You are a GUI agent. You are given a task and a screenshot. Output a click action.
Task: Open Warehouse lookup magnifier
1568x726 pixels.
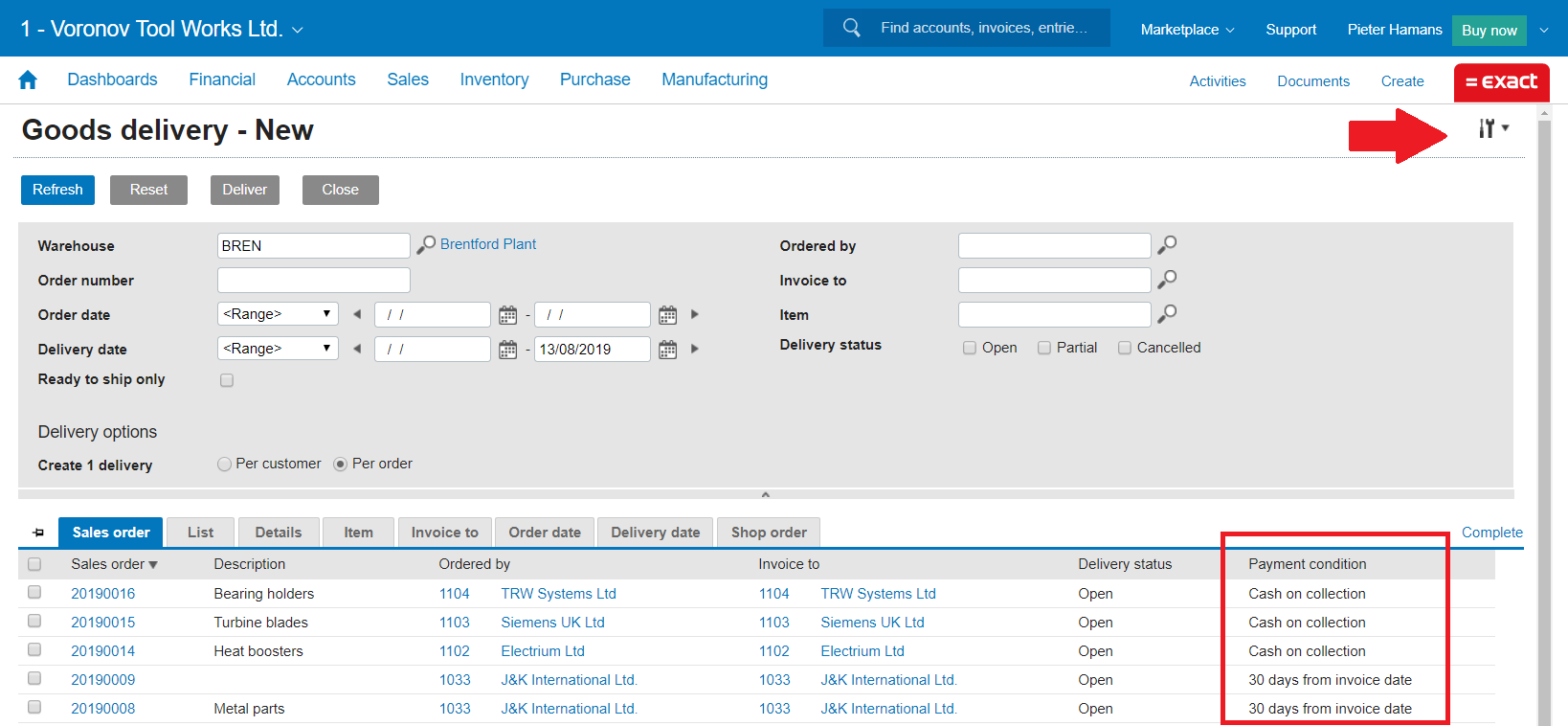point(426,245)
